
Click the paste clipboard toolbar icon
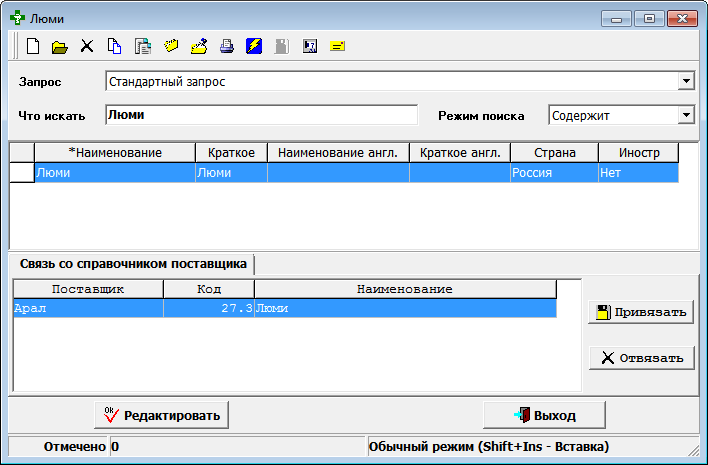pyautogui.click(x=142, y=46)
